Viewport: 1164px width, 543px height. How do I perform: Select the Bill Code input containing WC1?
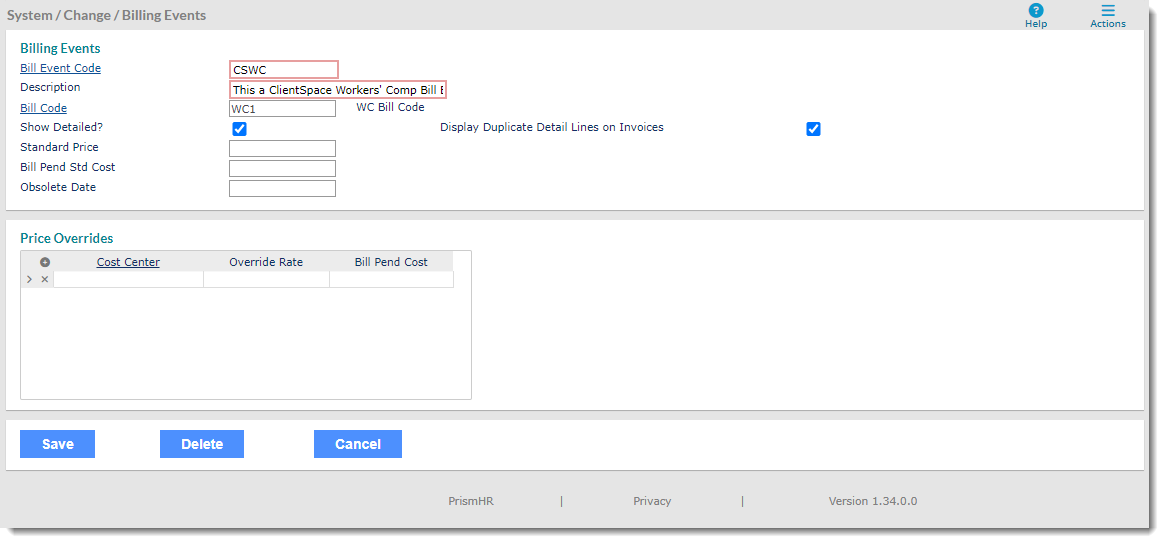coord(282,109)
